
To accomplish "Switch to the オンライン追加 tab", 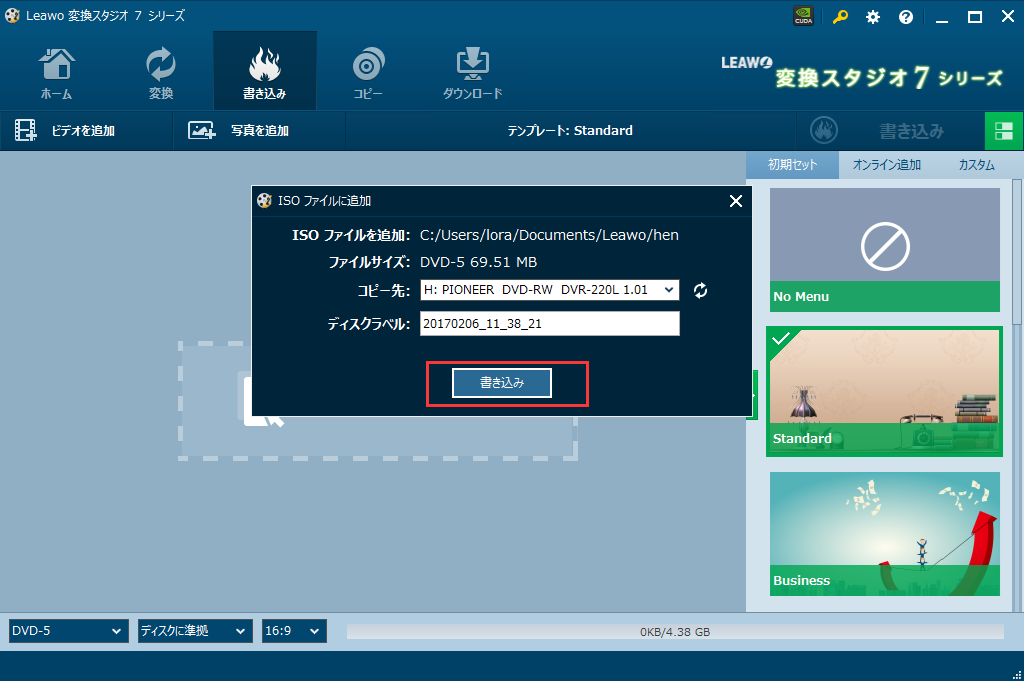I will coord(886,165).
